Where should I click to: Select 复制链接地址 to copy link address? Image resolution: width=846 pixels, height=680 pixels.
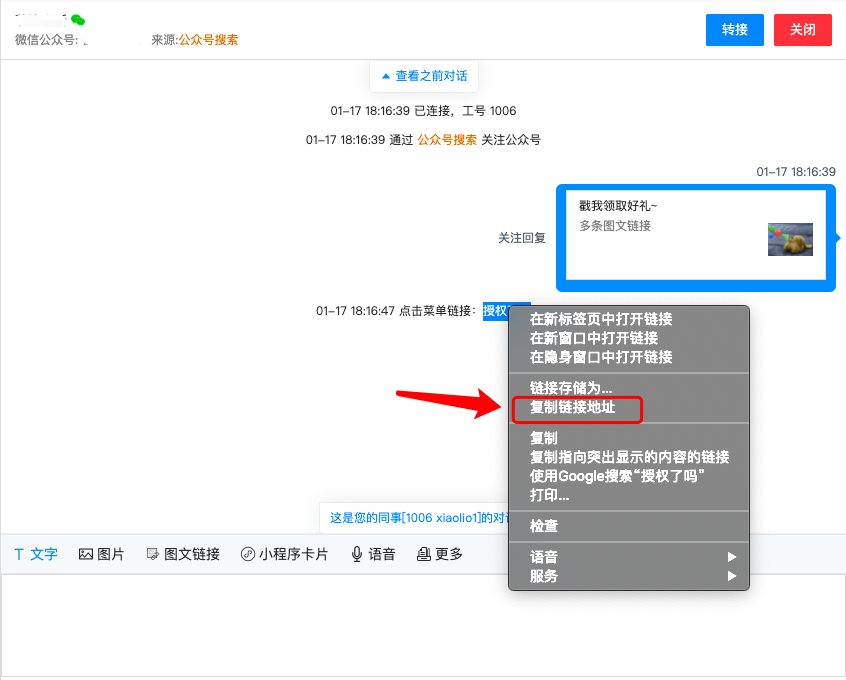[x=577, y=410]
